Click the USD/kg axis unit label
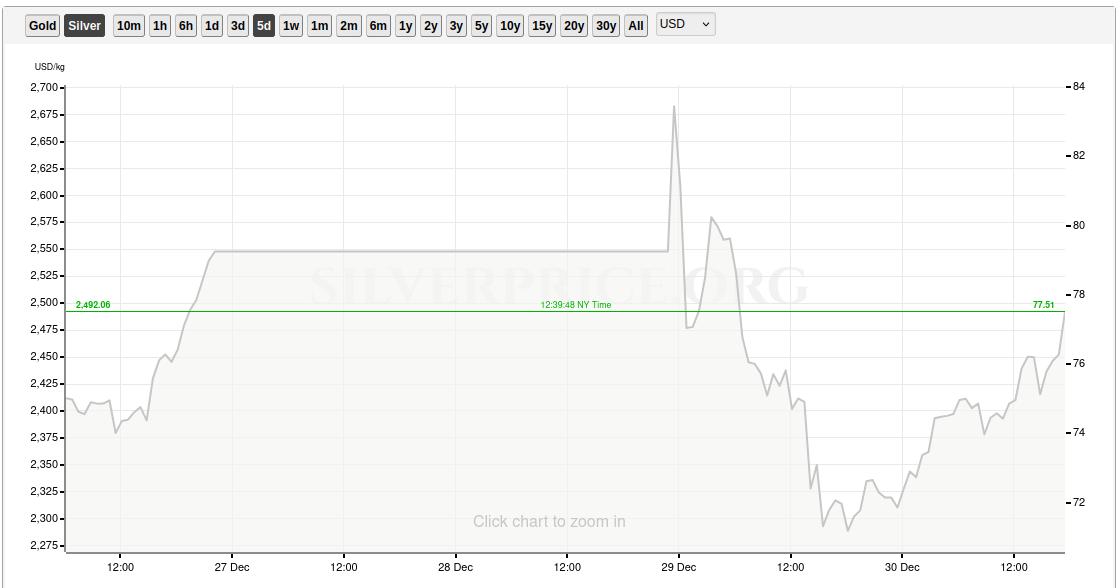Screen dimensions: 1120x588 pyautogui.click(x=49, y=67)
